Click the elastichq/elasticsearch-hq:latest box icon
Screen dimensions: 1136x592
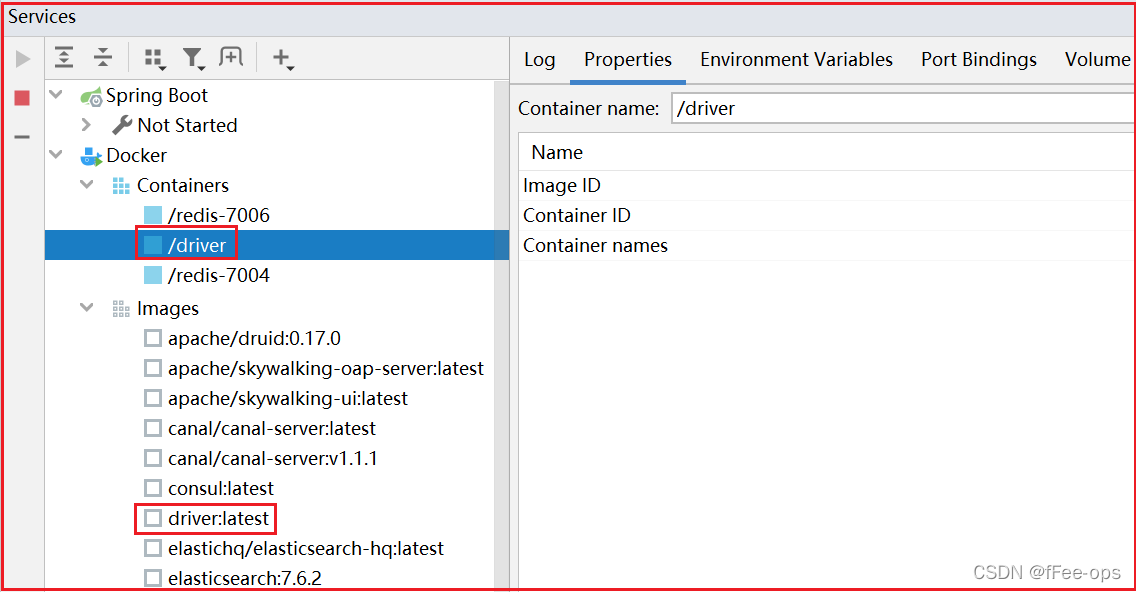[x=153, y=549]
